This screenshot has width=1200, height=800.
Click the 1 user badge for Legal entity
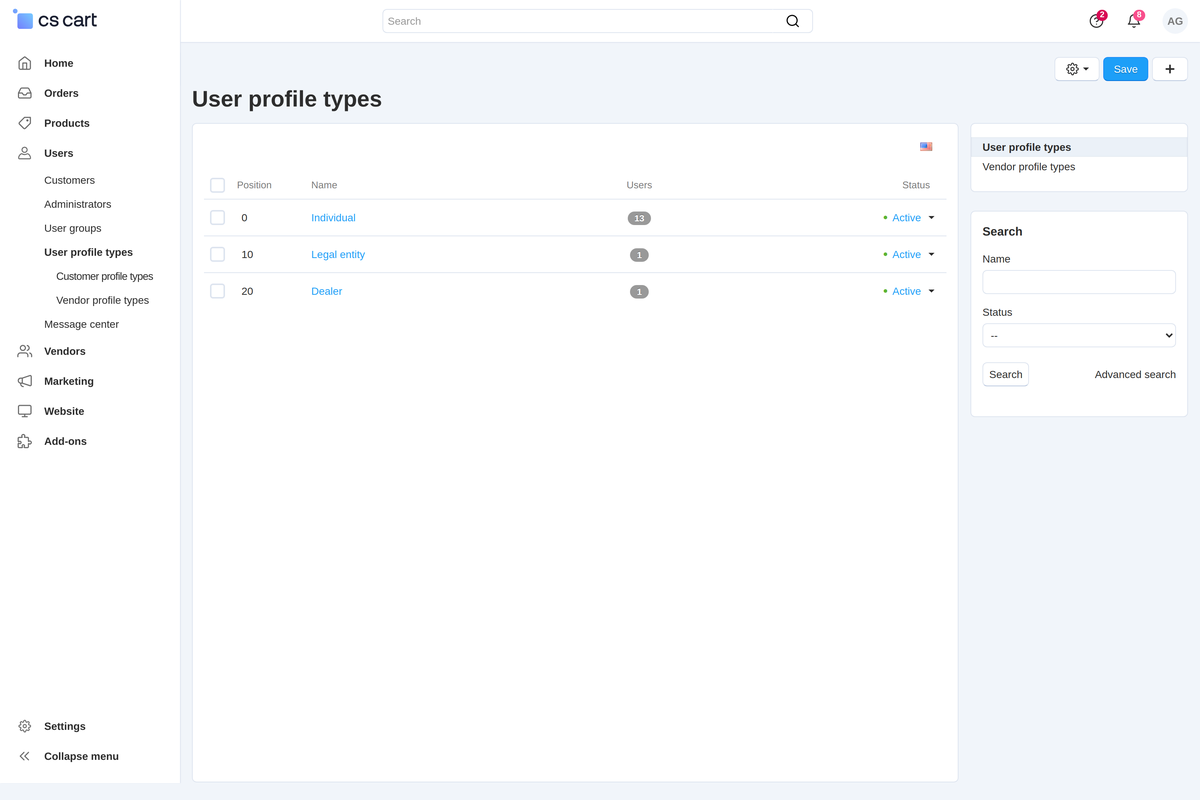point(639,255)
